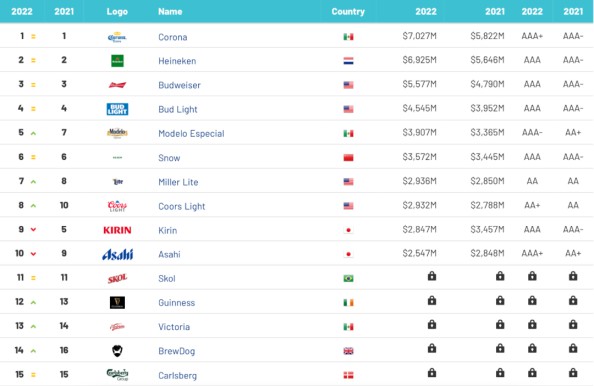Click the Brazil flag in Skol row

point(349,278)
